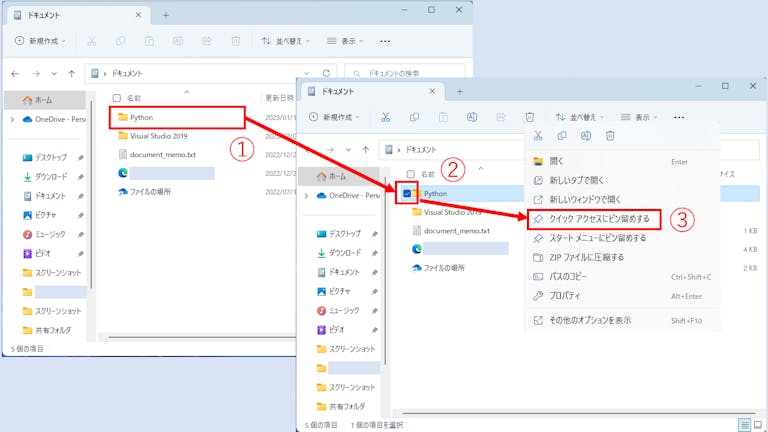Go back arrow in back window
The image size is (768, 432).
pyautogui.click(x=15, y=73)
